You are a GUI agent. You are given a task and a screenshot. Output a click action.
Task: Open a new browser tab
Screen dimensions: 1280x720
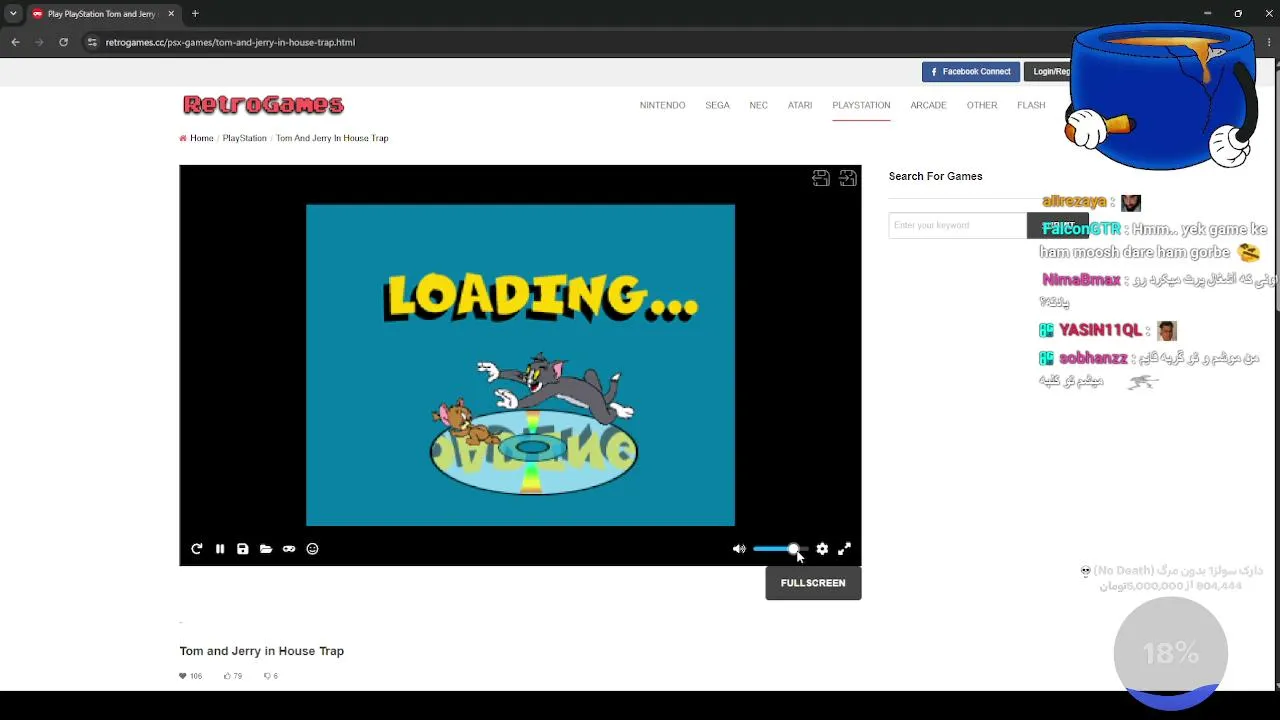click(x=195, y=14)
